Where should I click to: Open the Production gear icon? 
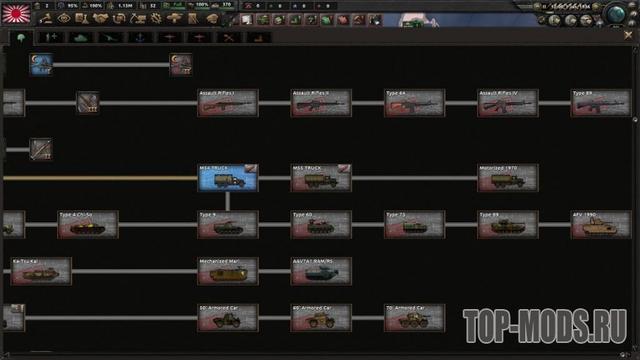[156, 18]
